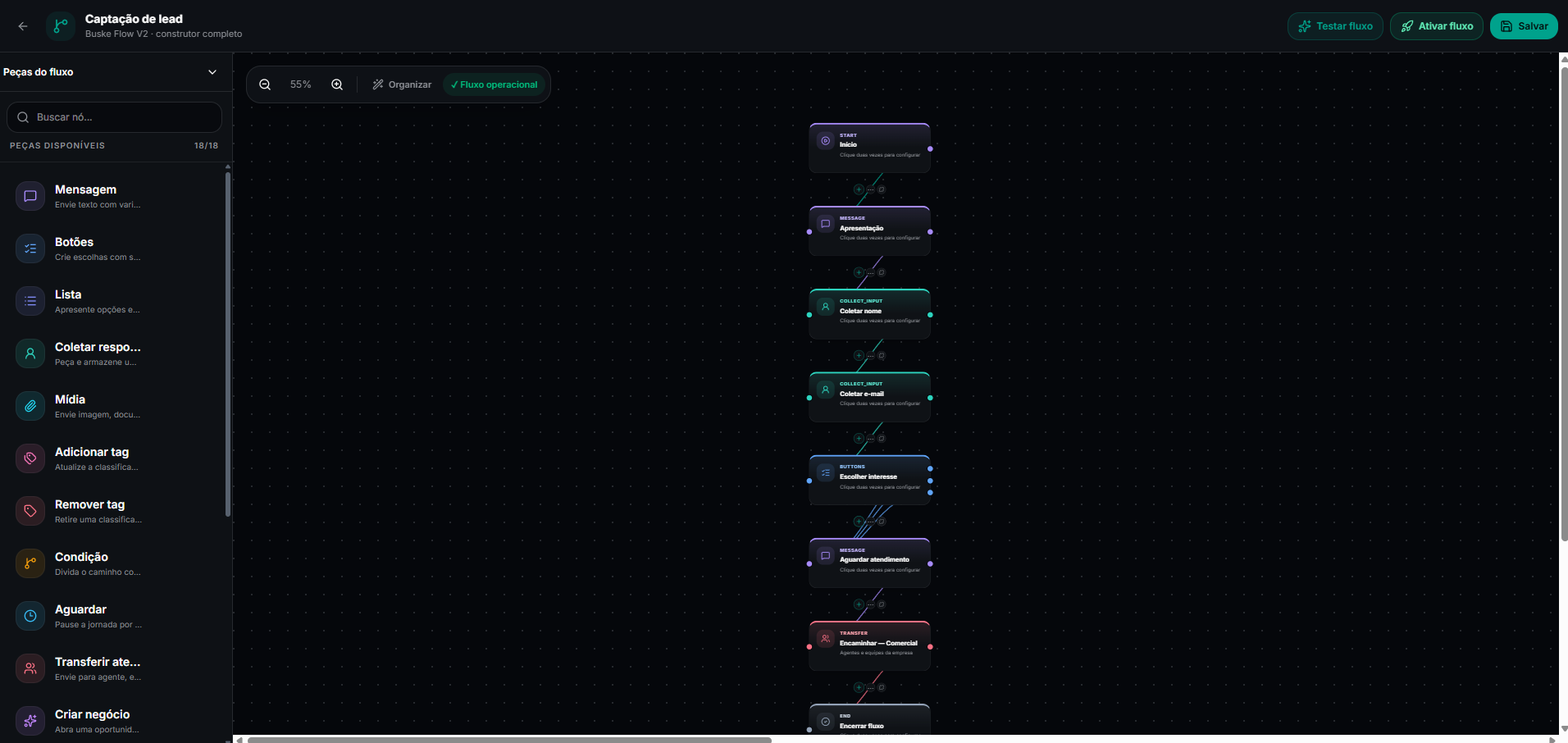The width and height of the screenshot is (1568, 743).
Task: Click the canvas horizontal scrollbar
Action: tap(509, 740)
